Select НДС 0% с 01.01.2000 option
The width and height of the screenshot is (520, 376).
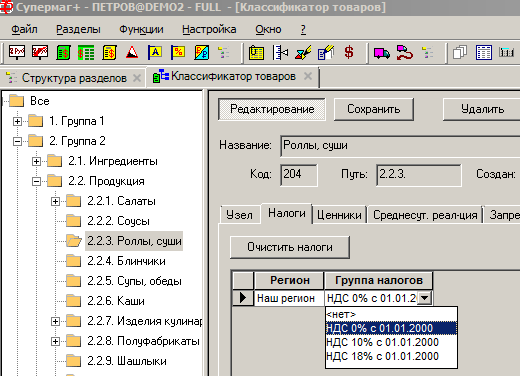(391, 328)
